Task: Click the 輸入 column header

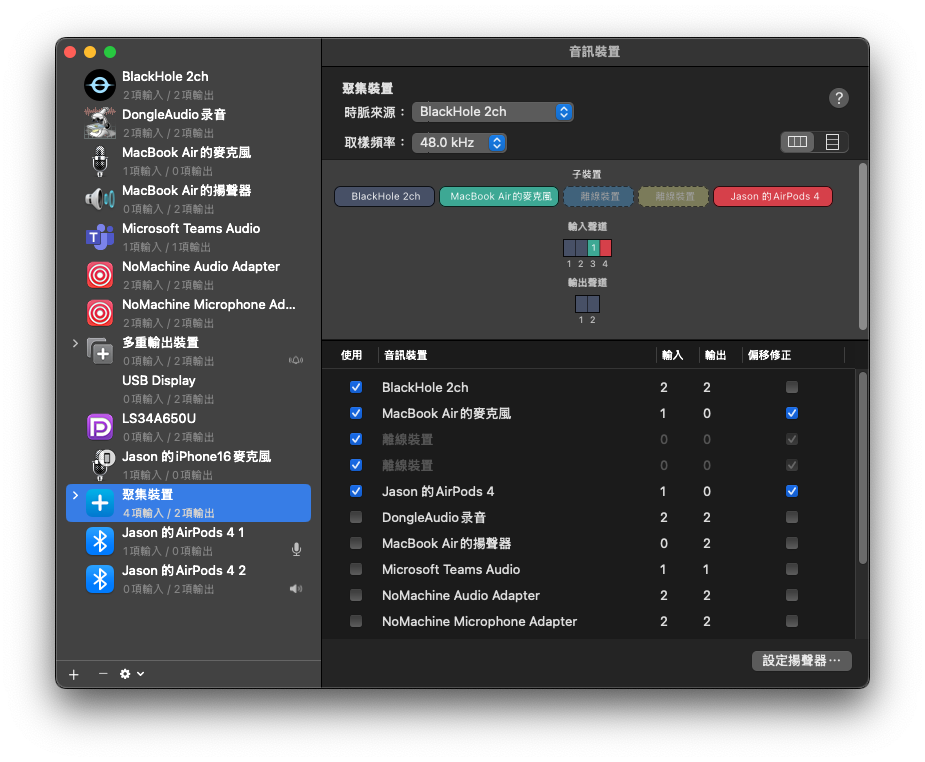Action: coord(672,355)
